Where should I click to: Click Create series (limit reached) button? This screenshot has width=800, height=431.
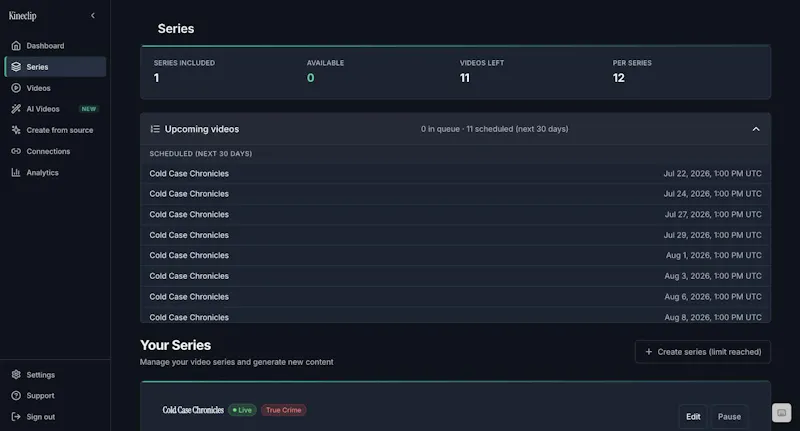(x=703, y=352)
